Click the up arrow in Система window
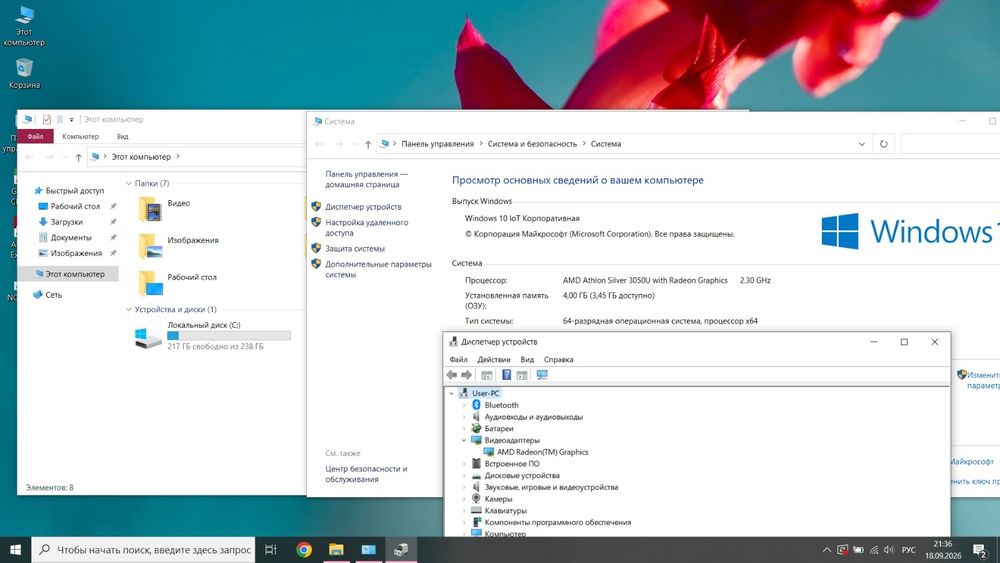This screenshot has height=563, width=1000. [368, 144]
